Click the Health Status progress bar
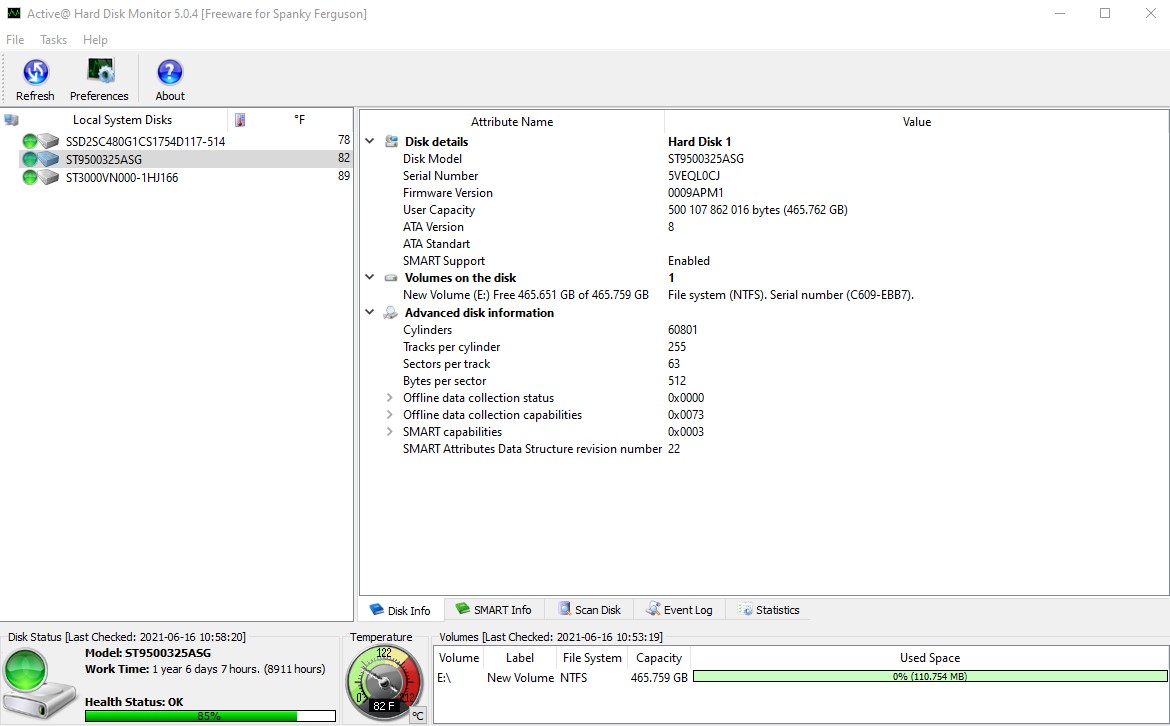 tap(210, 716)
